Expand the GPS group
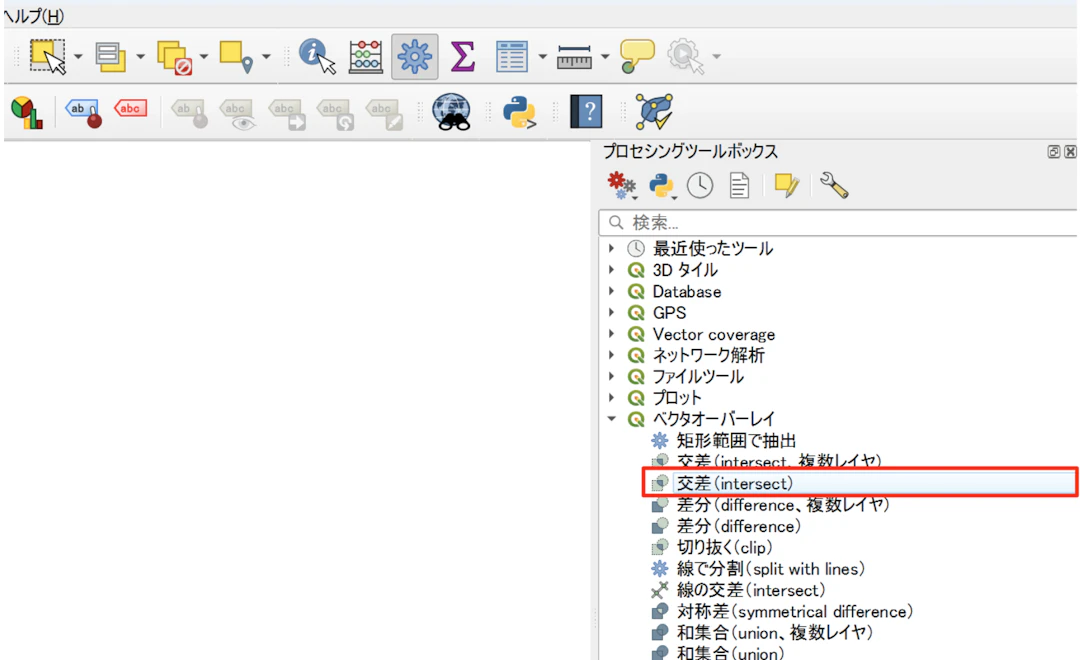 [611, 312]
